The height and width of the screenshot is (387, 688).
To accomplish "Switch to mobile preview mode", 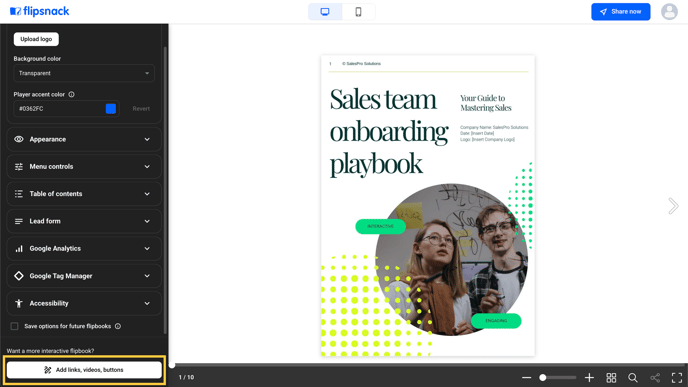I will 358,12.
